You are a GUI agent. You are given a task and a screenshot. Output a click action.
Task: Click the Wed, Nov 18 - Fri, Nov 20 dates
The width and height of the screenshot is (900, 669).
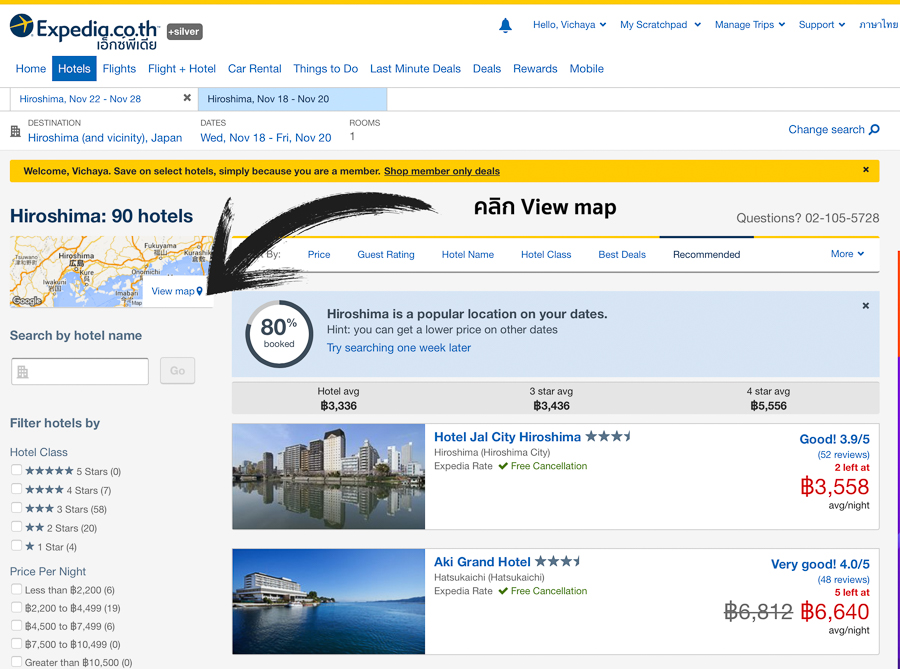click(266, 138)
